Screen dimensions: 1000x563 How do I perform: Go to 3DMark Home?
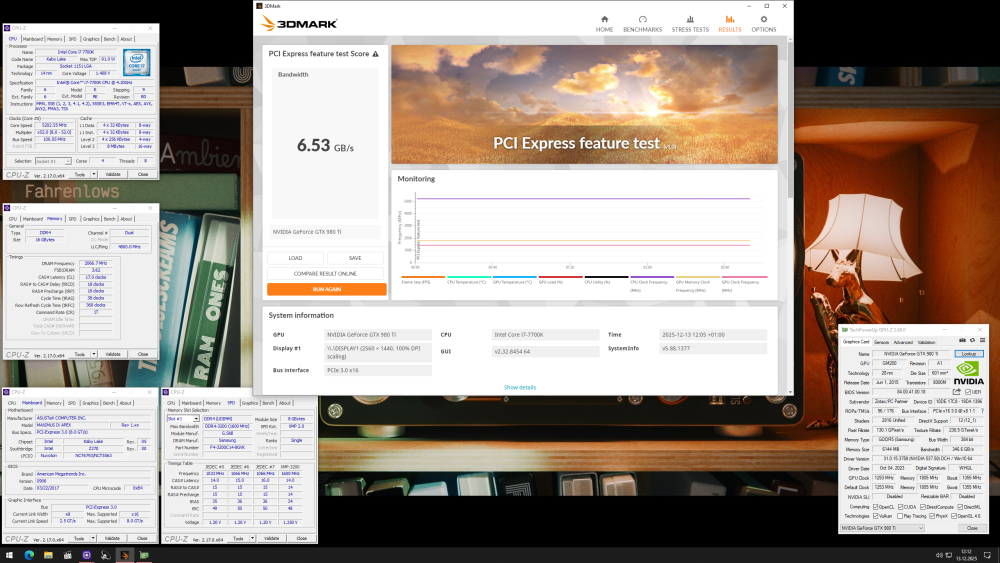(604, 24)
